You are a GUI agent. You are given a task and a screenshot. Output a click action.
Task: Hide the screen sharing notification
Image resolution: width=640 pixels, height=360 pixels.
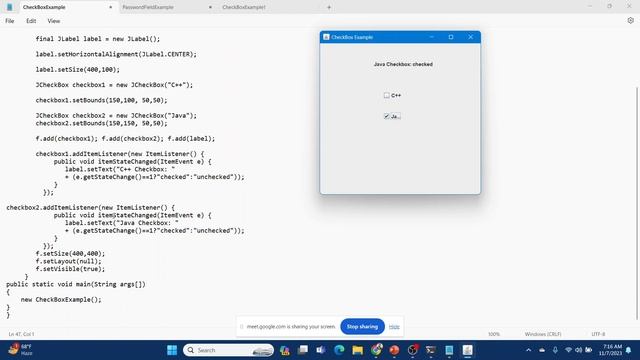pyautogui.click(x=394, y=327)
